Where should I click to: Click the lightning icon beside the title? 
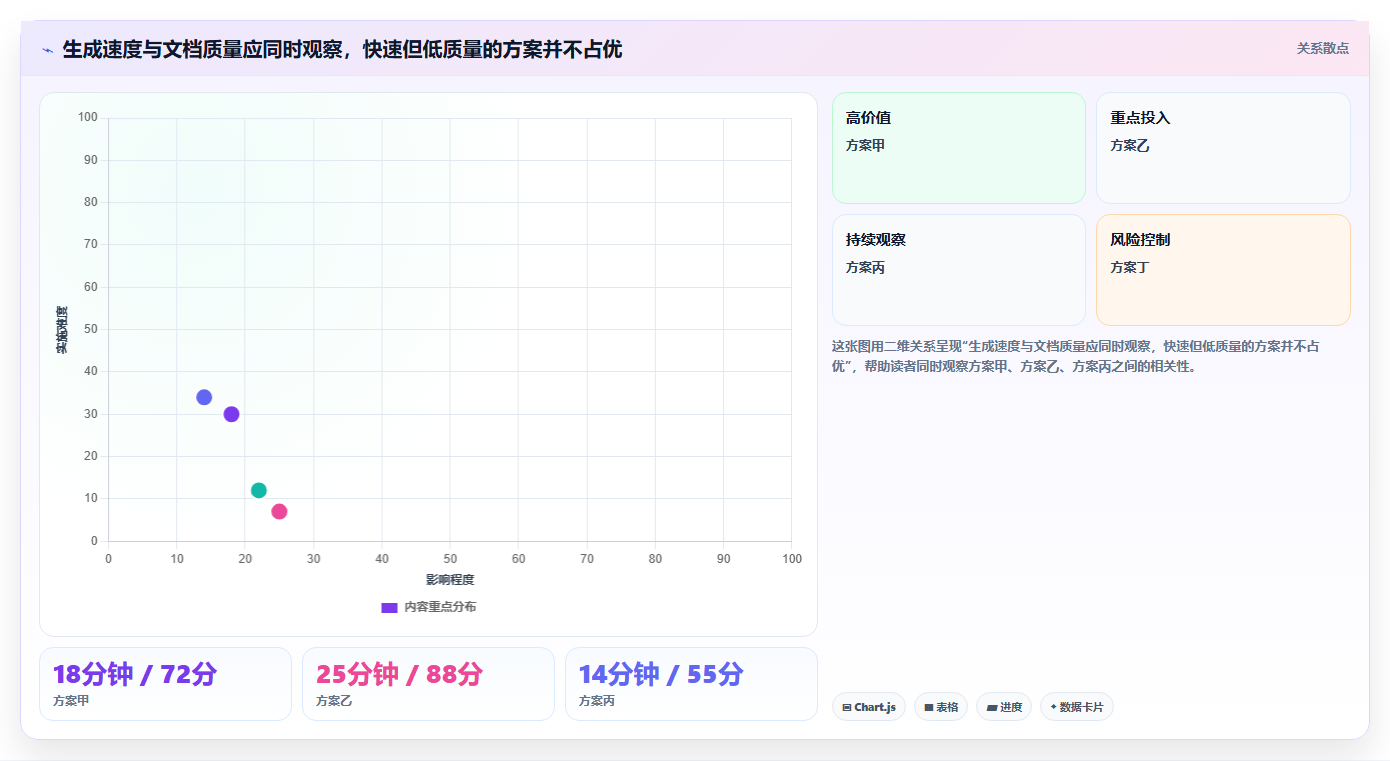click(x=47, y=50)
